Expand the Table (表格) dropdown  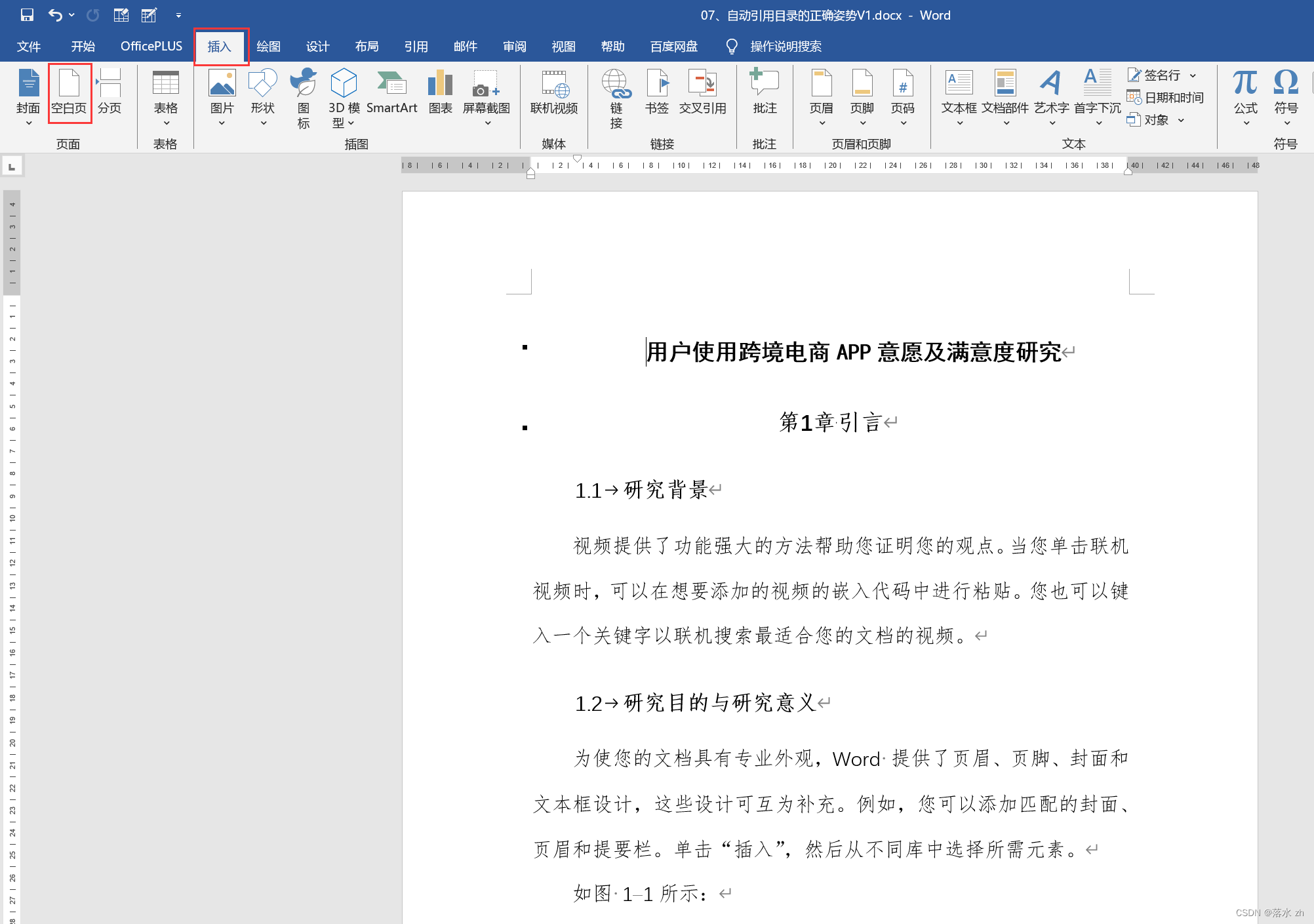(165, 123)
